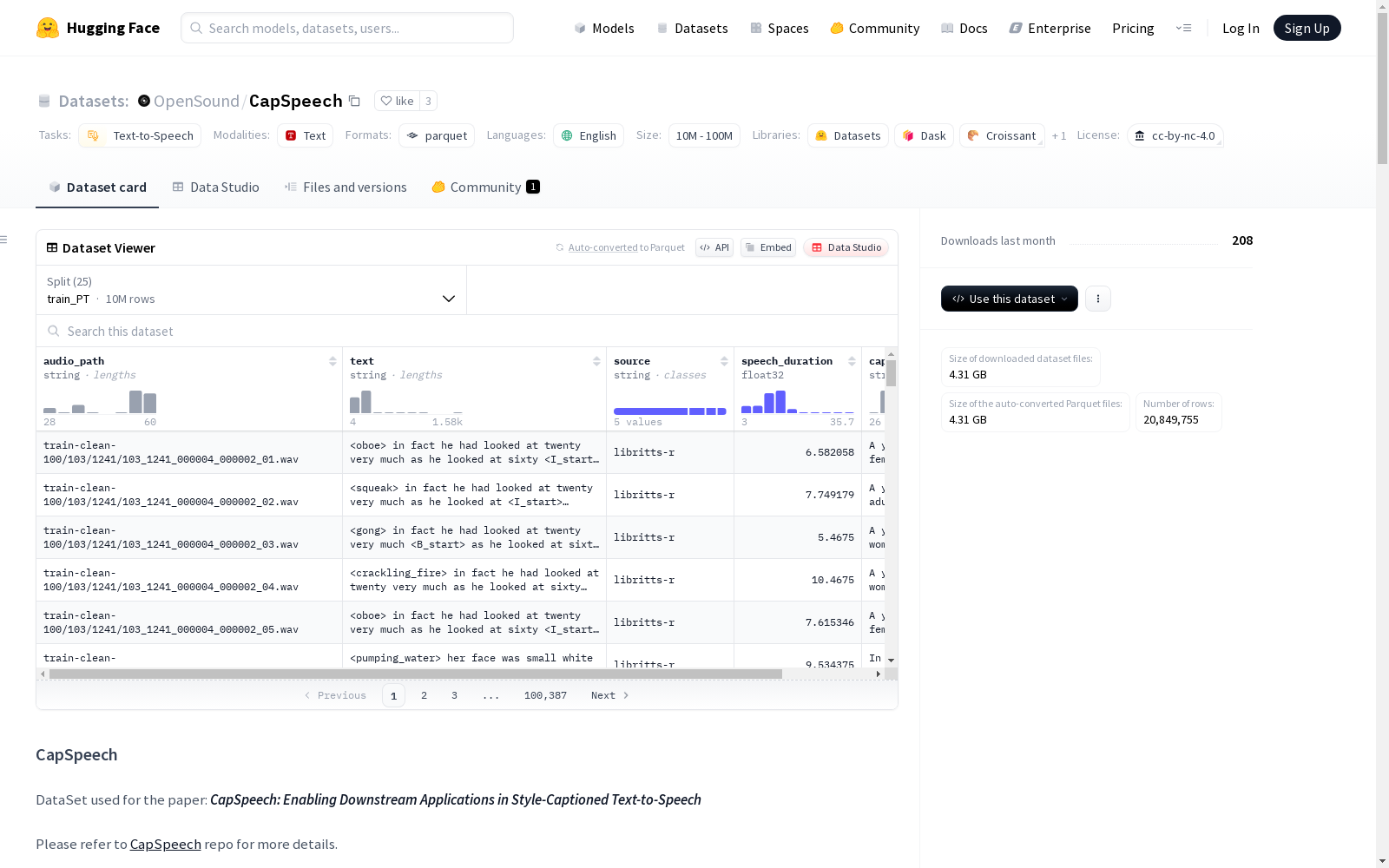1389x868 pixels.
Task: Open Enterprise in the navbar
Action: (x=1050, y=28)
